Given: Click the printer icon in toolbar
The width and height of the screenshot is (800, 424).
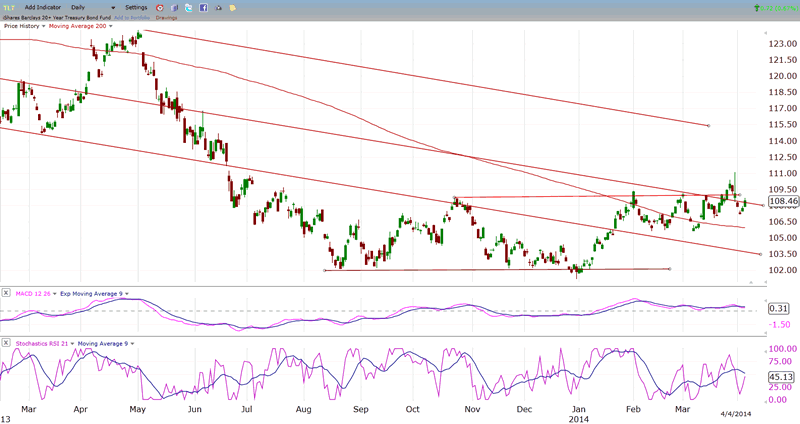Looking at the screenshot, I should [x=218, y=7].
